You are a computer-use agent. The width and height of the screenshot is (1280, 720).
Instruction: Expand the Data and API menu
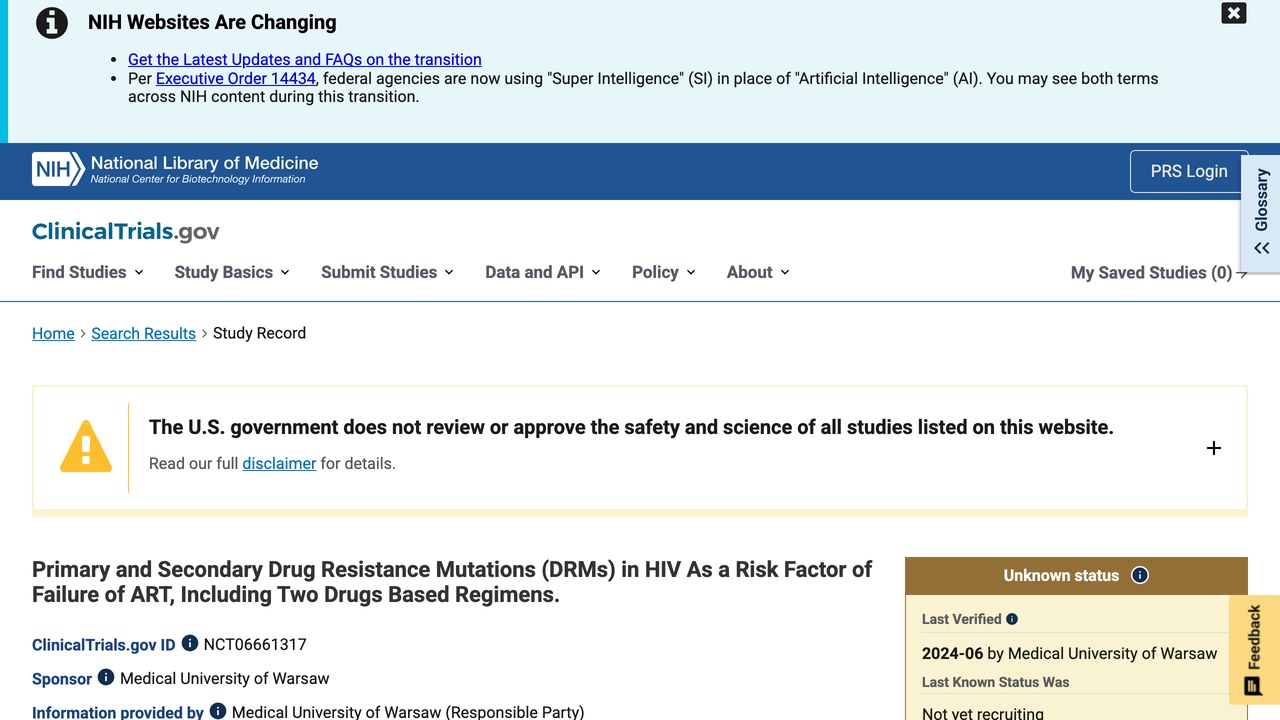pyautogui.click(x=543, y=272)
